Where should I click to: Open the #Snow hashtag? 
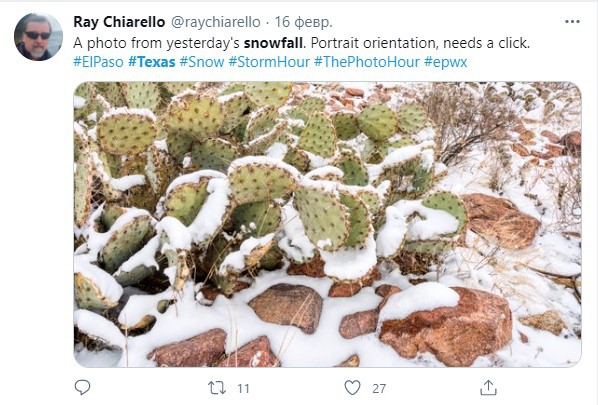202,62
